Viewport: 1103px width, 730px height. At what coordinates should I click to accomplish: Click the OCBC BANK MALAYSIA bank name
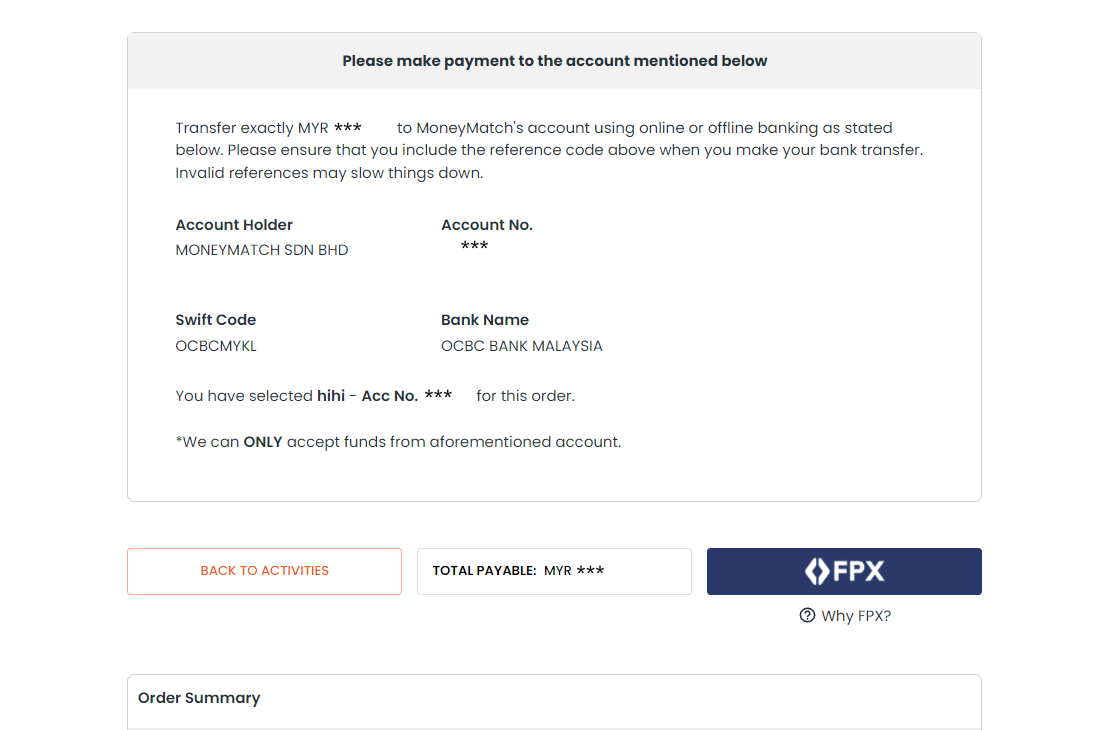tap(521, 346)
